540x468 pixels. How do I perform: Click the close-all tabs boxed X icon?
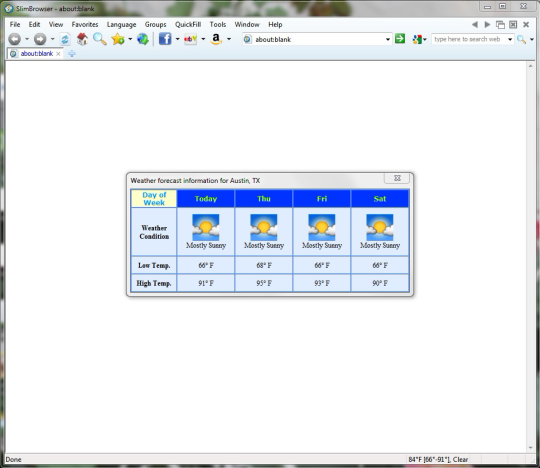513,24
